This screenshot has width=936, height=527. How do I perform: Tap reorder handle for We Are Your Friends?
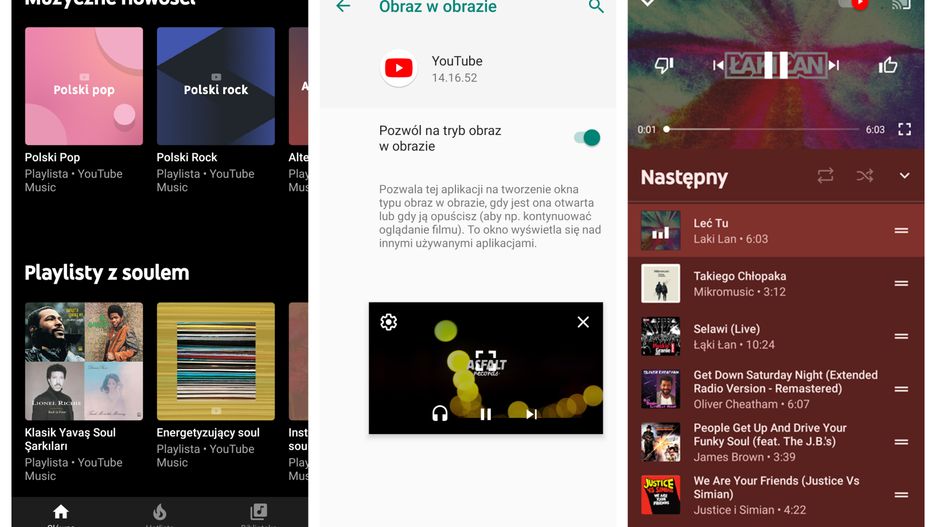point(901,495)
